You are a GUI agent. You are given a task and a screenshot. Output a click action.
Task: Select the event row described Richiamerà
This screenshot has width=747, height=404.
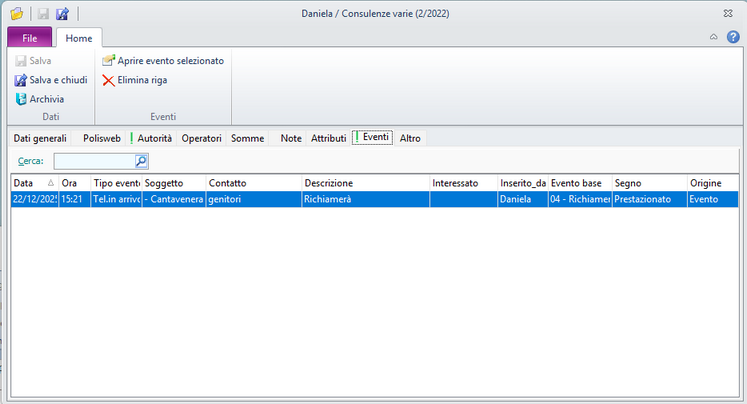click(364, 200)
